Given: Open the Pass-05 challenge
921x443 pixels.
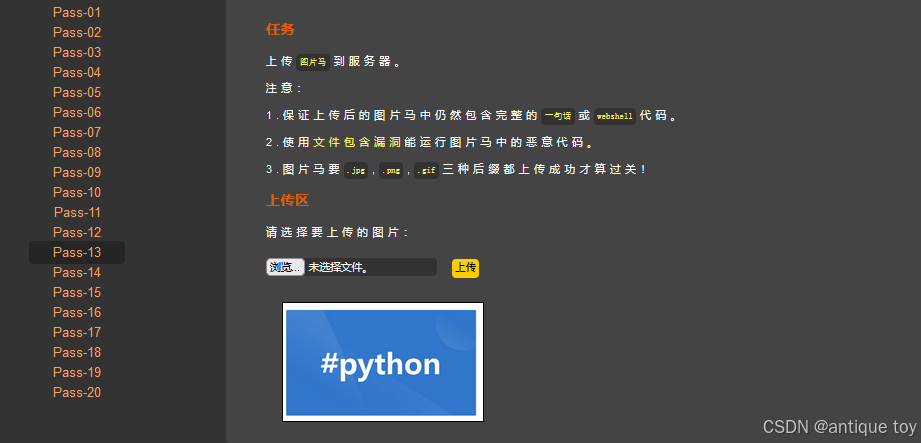Looking at the screenshot, I should pos(77,92).
